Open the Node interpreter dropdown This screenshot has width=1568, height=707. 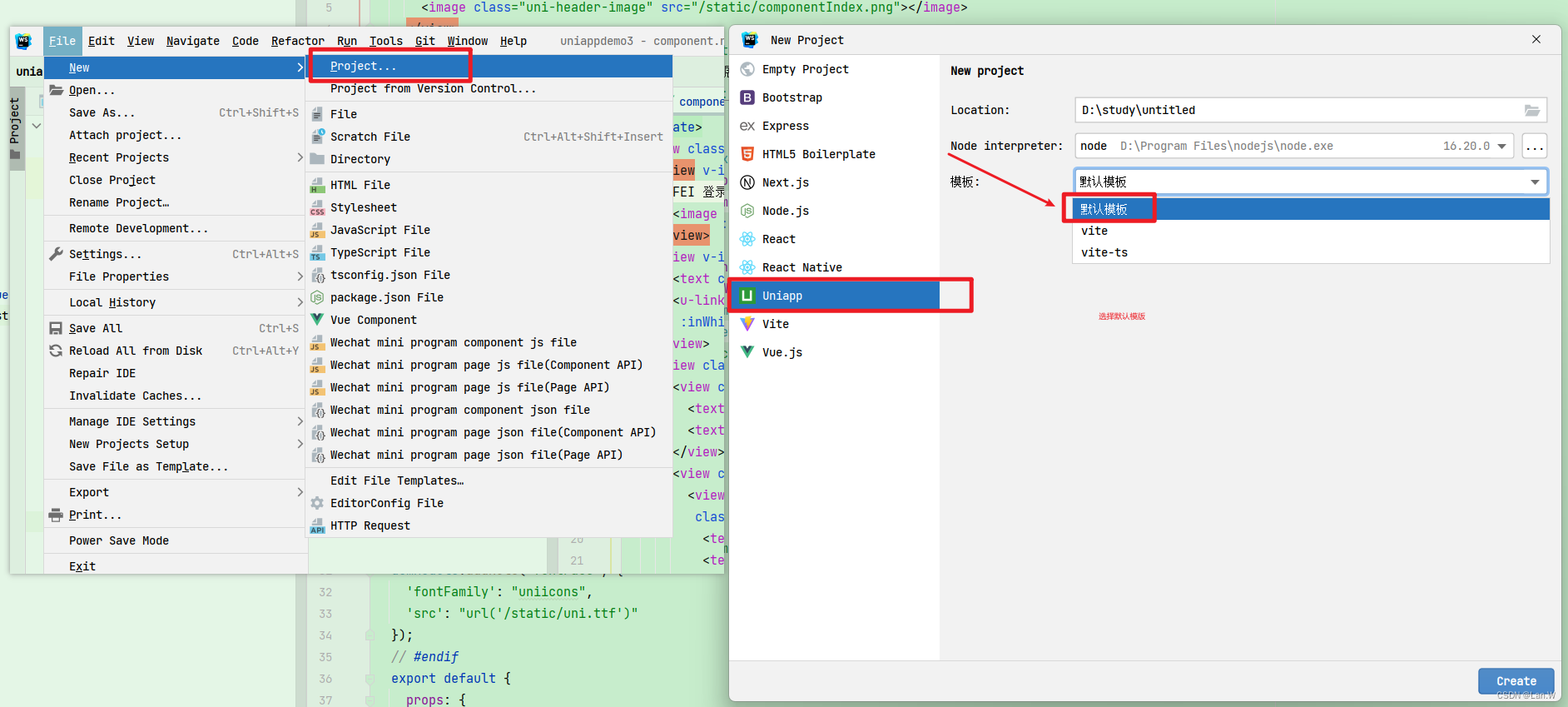click(1502, 146)
